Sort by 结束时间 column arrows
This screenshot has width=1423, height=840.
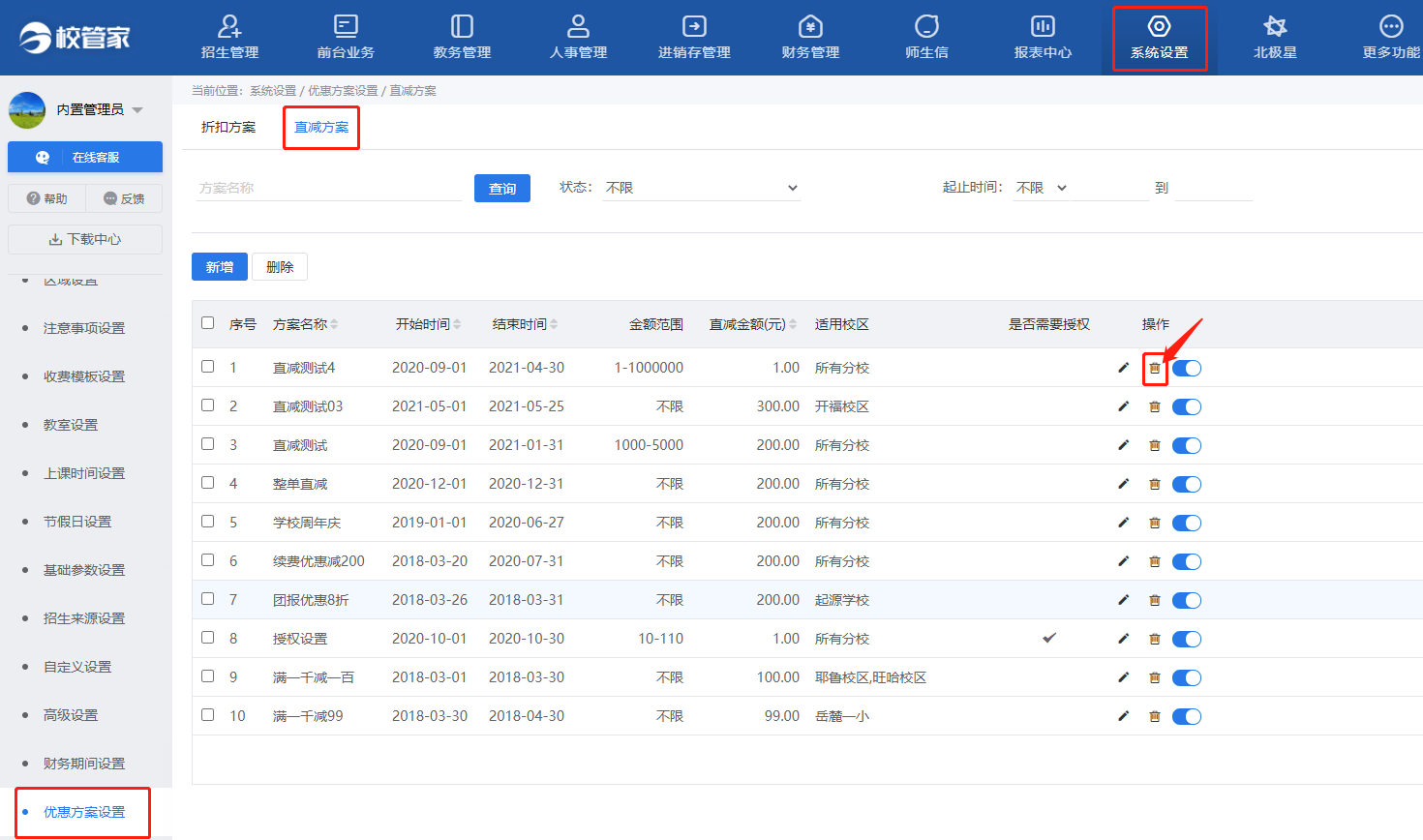(554, 324)
